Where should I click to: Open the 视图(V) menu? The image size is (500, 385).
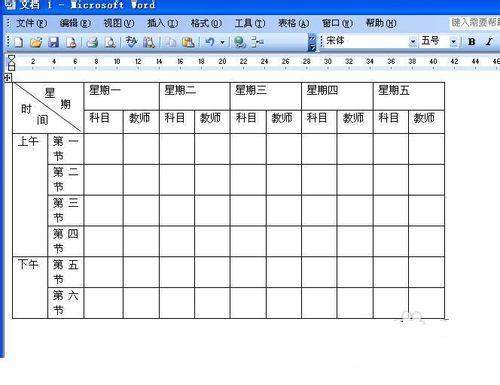click(119, 23)
